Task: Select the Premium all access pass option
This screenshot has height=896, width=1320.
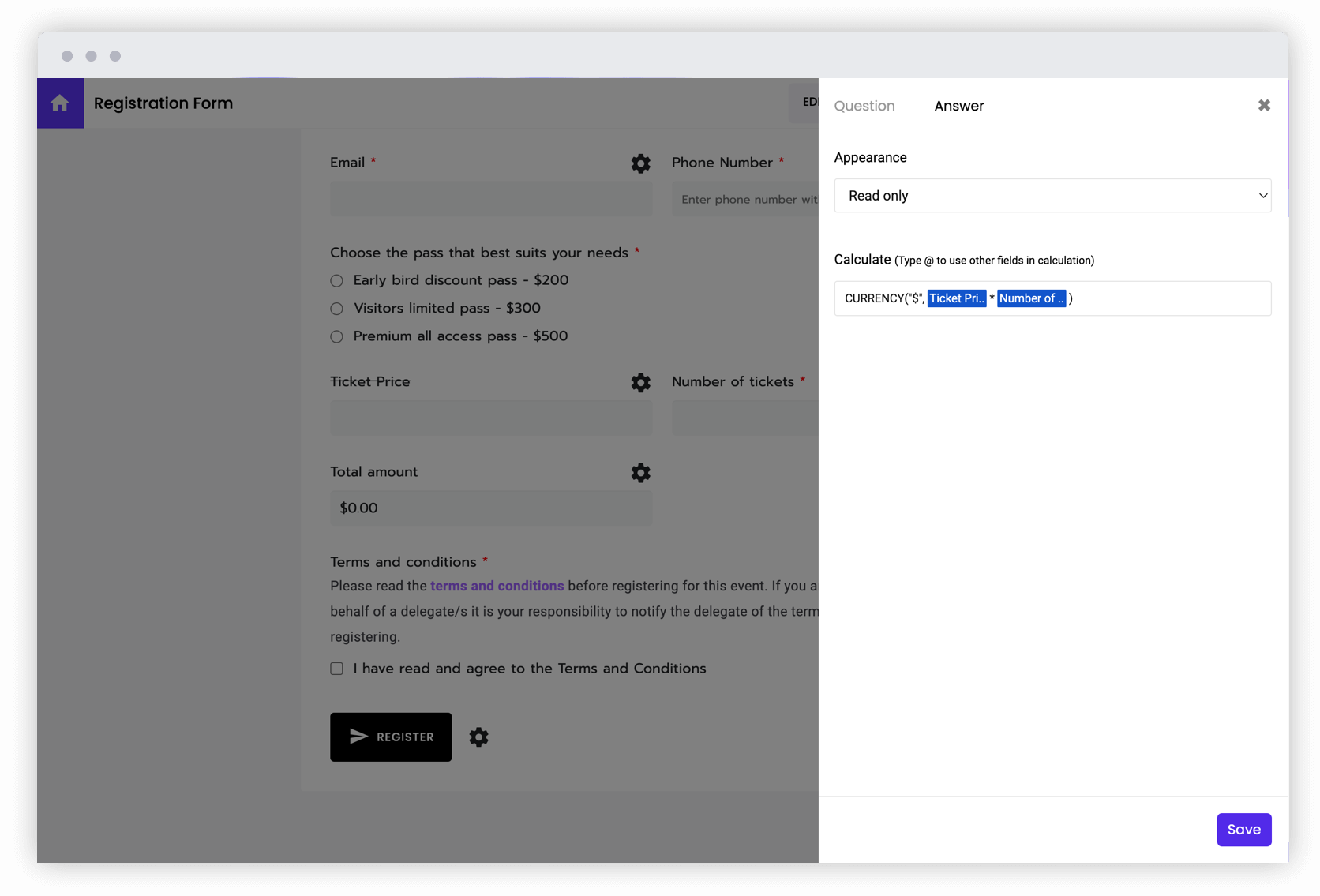Action: pos(336,336)
